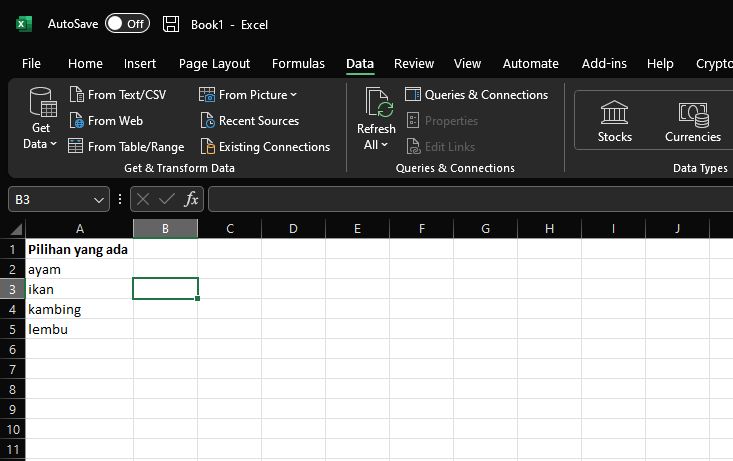Screen dimensions: 733x461
Task: Click the active cell B3
Action: (165, 288)
